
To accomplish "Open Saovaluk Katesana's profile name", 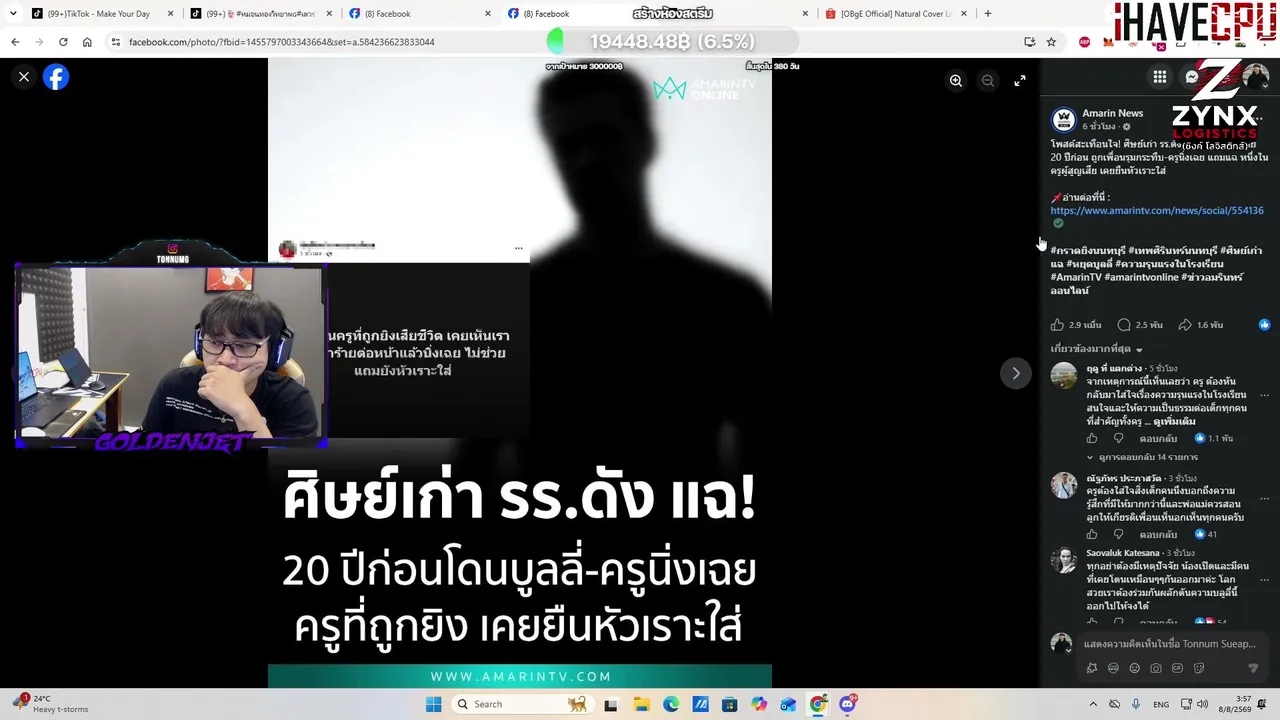I will 1123,553.
